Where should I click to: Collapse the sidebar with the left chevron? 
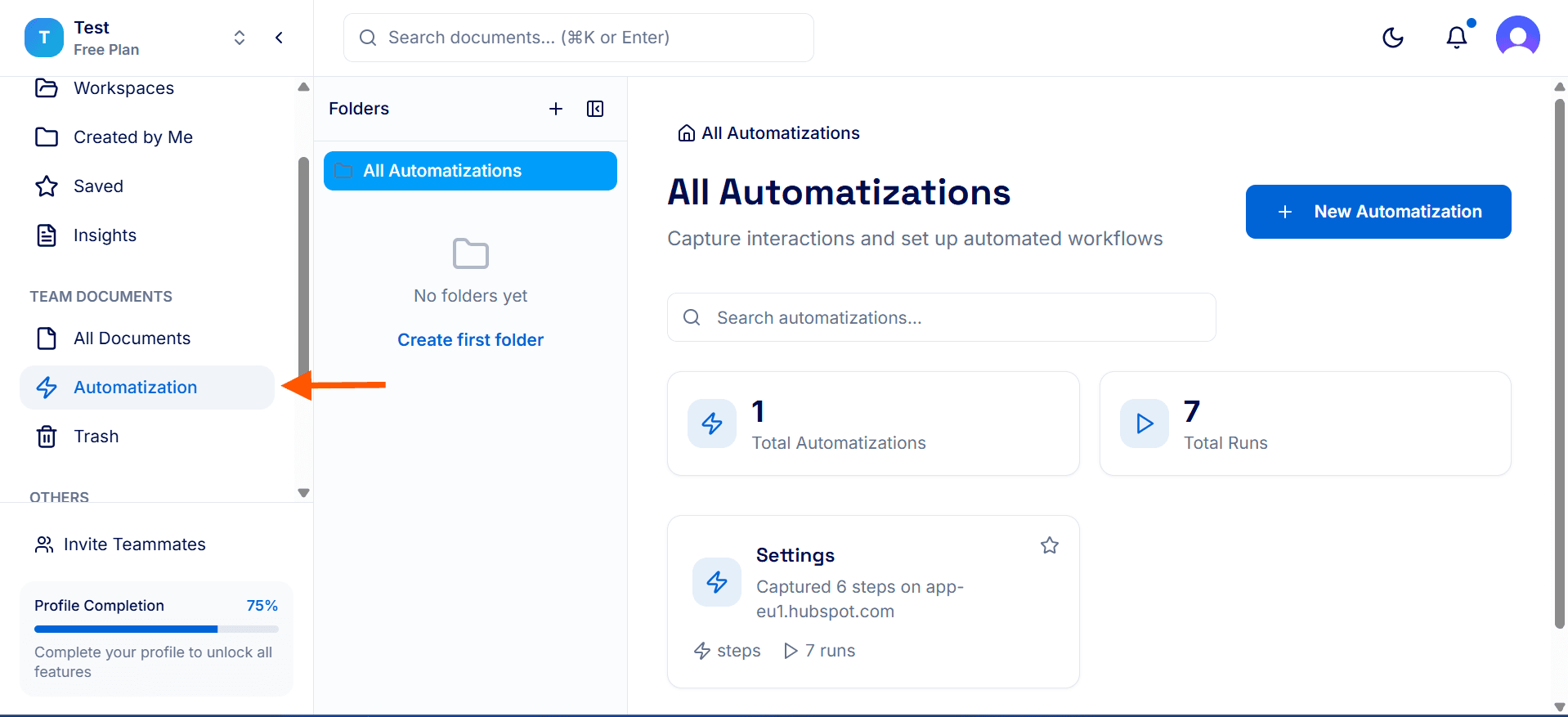click(279, 38)
